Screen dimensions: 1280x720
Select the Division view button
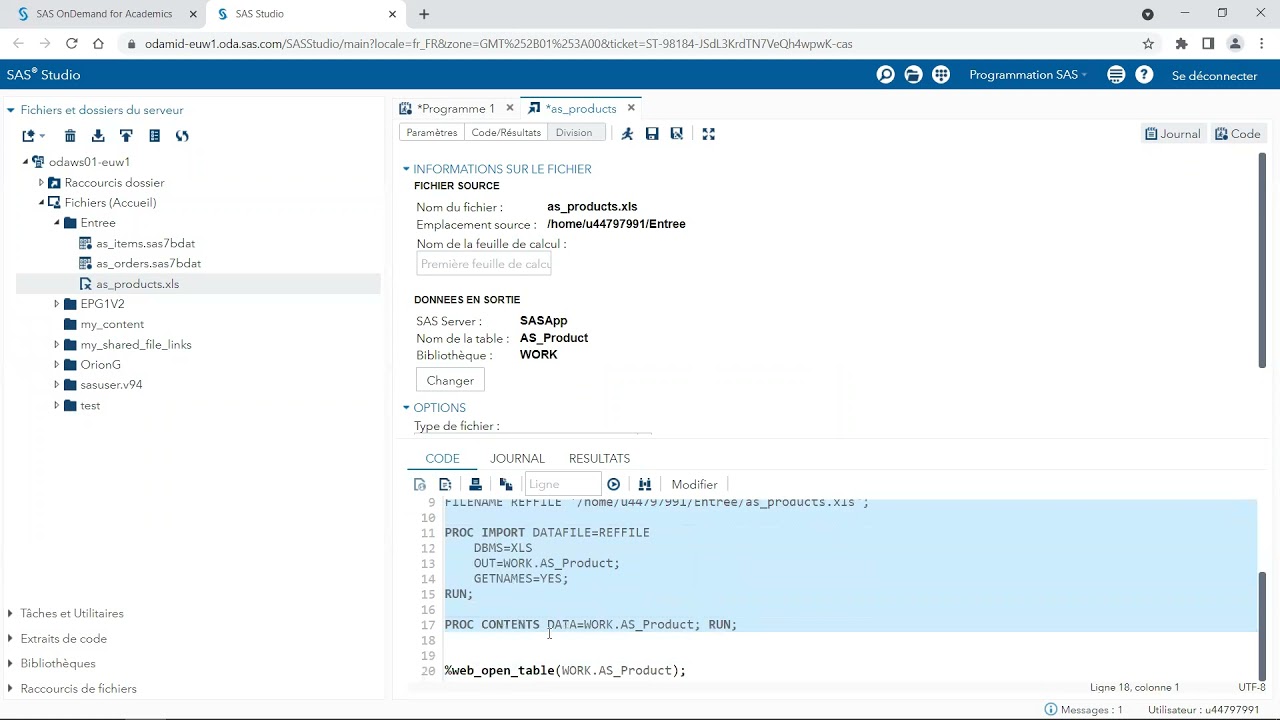click(574, 133)
